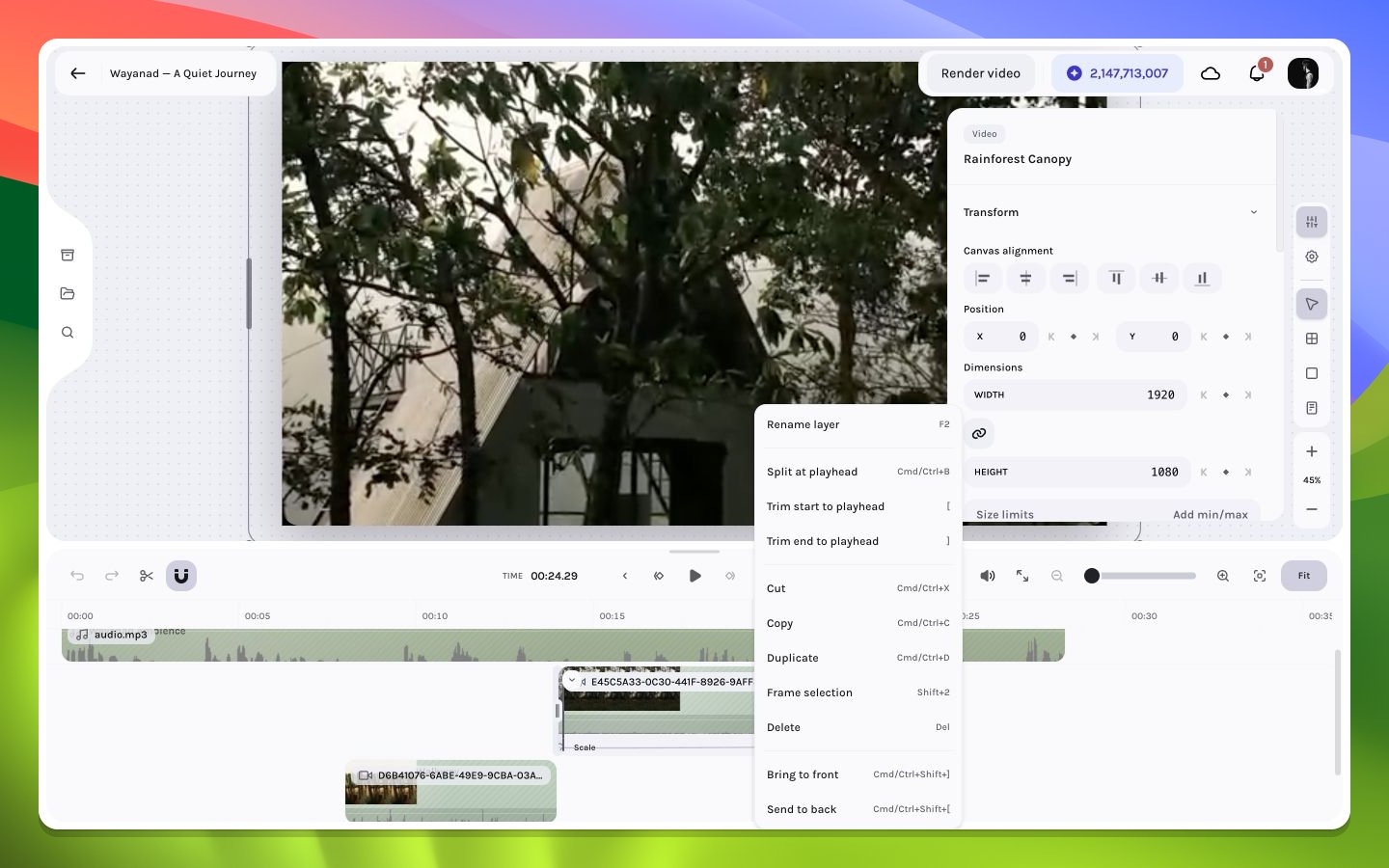This screenshot has width=1389, height=868.
Task: Toggle the magnet snapping button
Action: click(181, 576)
